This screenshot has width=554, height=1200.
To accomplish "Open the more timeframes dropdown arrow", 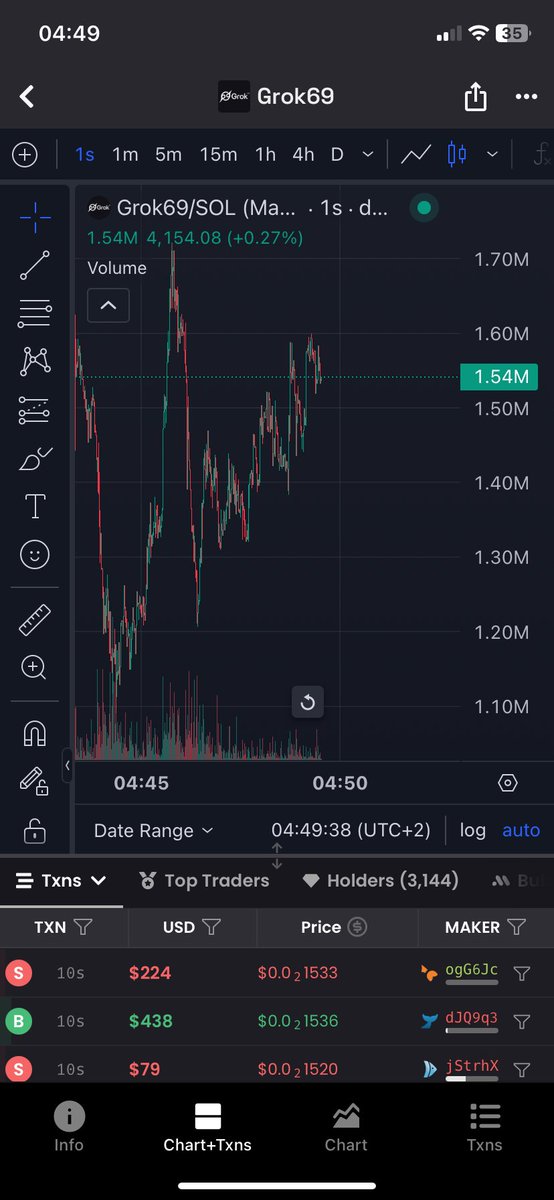I will [368, 155].
